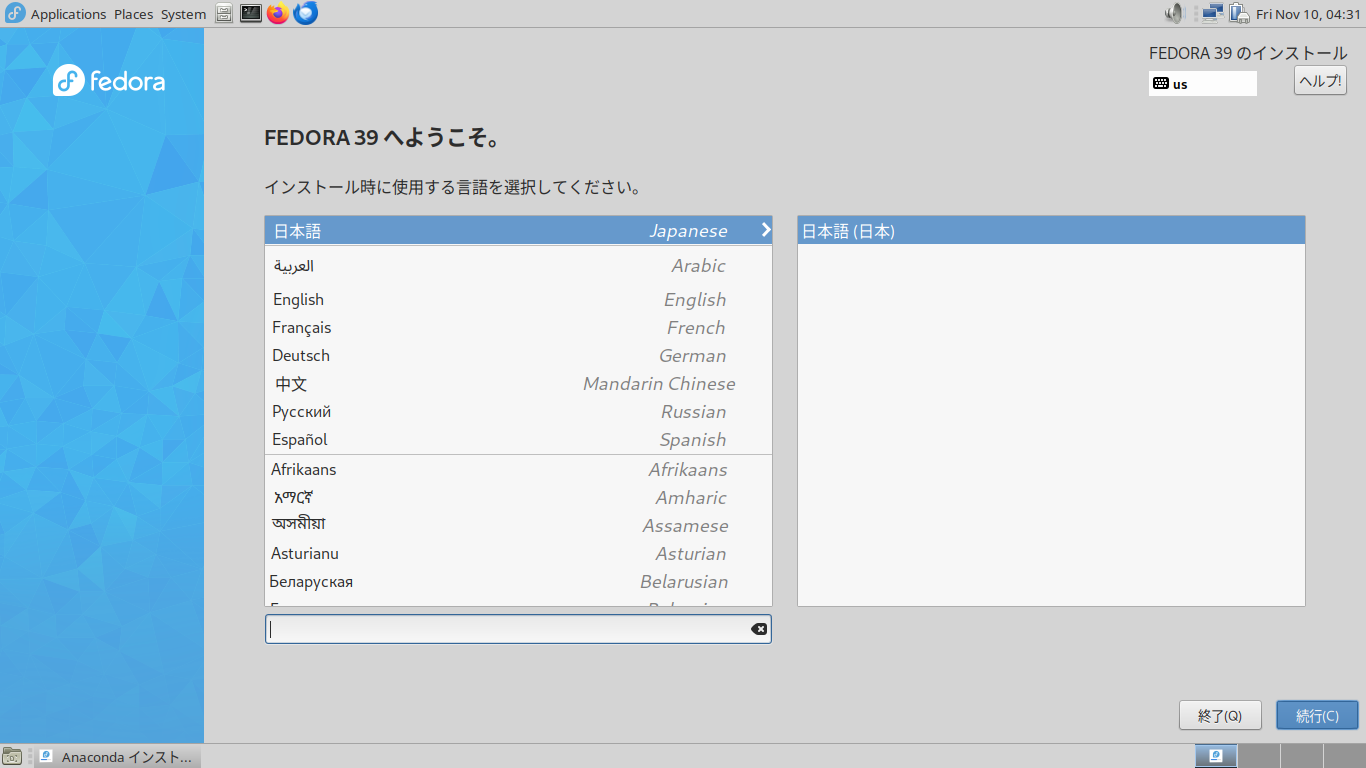Clear the language search box with backspace icon
The image size is (1366, 768).
pos(759,629)
